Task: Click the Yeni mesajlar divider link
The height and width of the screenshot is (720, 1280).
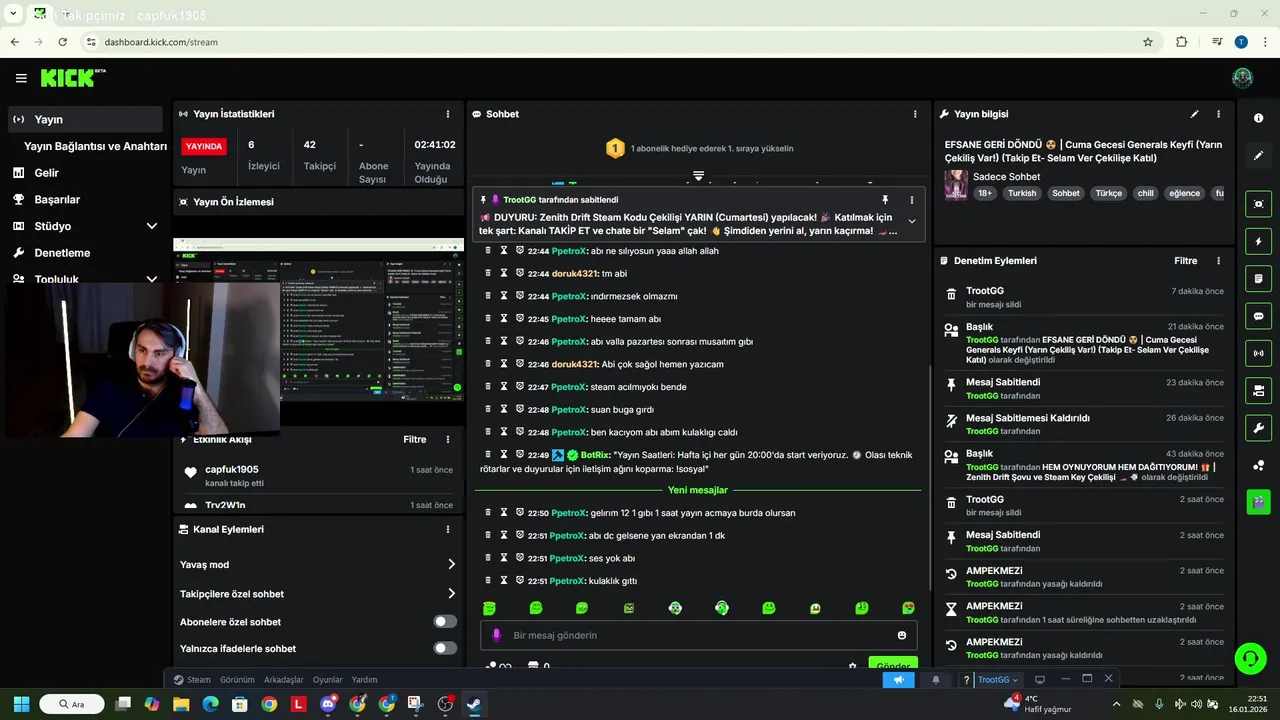Action: point(698,490)
